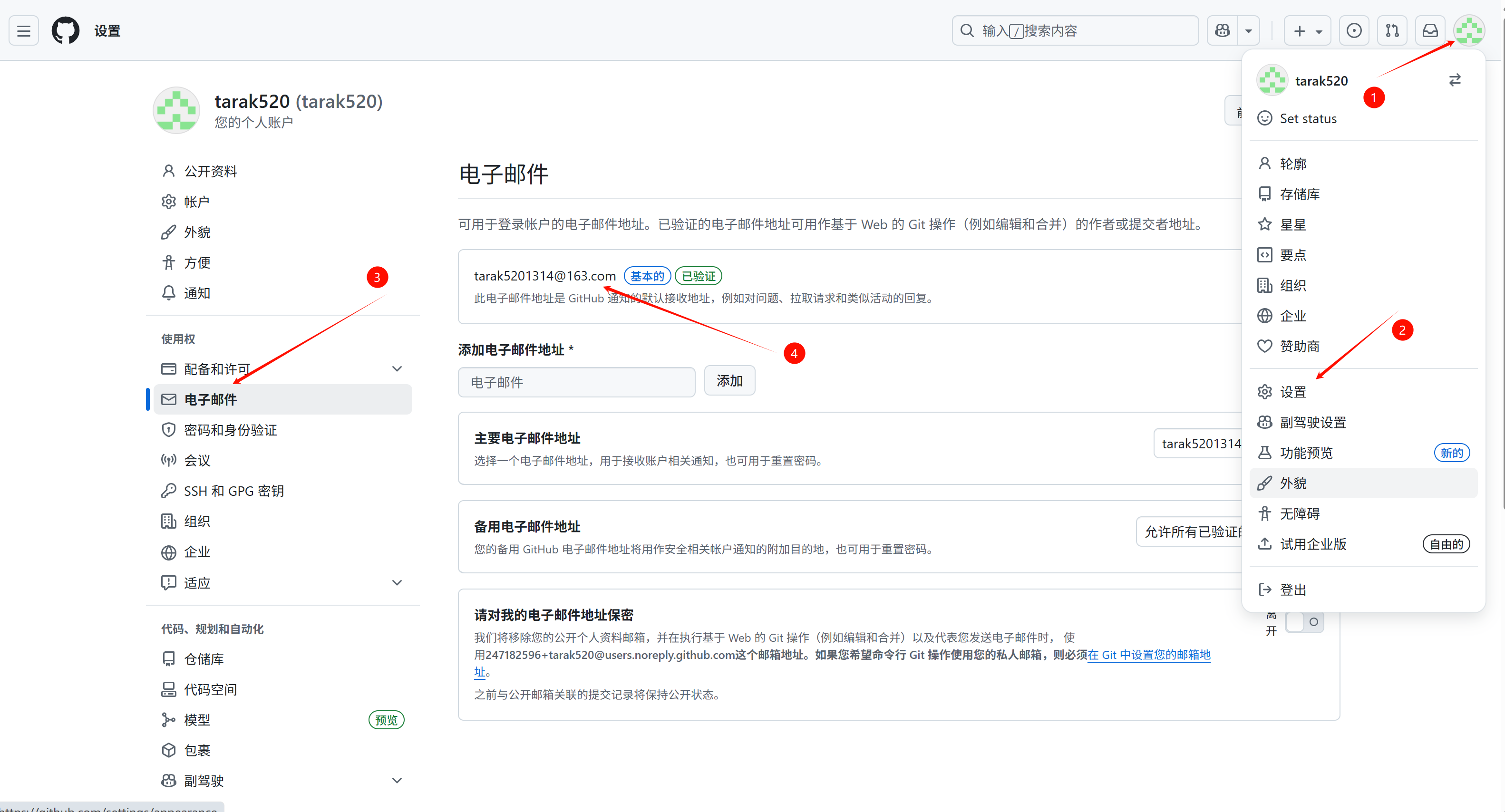Viewport: 1505px width, 812px height.
Task: Open the primary email address dropdown
Action: (1199, 444)
